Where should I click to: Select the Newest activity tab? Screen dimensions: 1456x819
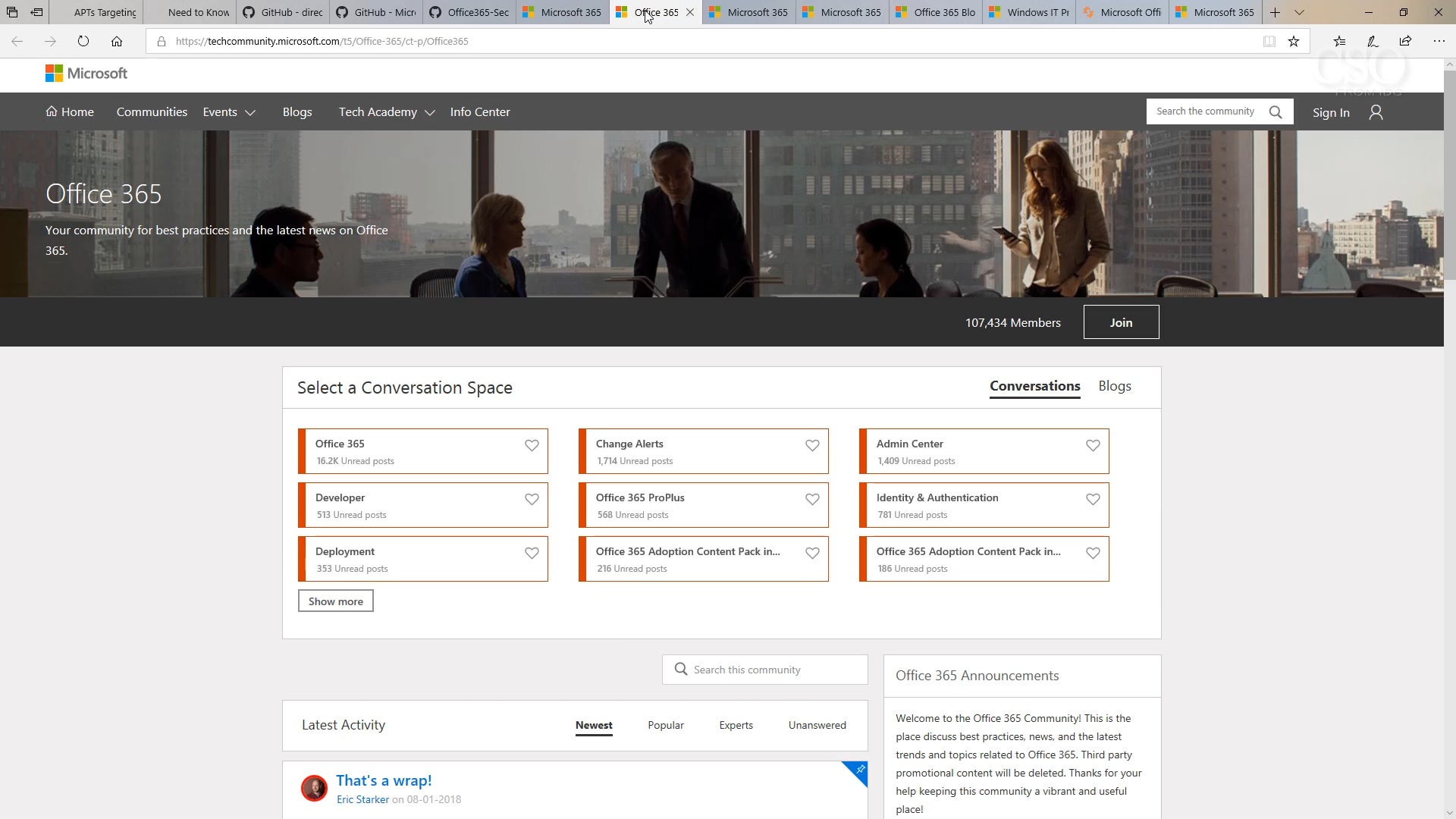click(x=594, y=726)
